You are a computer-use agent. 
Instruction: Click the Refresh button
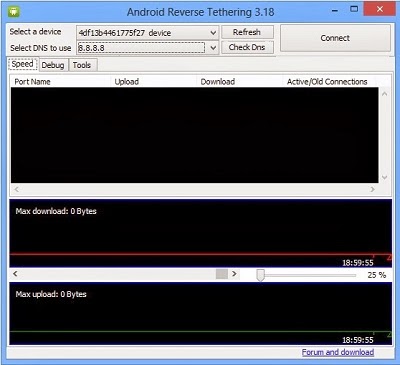pos(247,32)
